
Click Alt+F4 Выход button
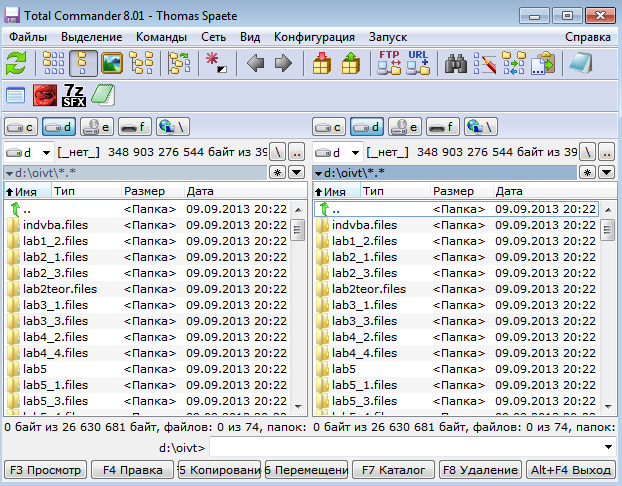pos(571,470)
